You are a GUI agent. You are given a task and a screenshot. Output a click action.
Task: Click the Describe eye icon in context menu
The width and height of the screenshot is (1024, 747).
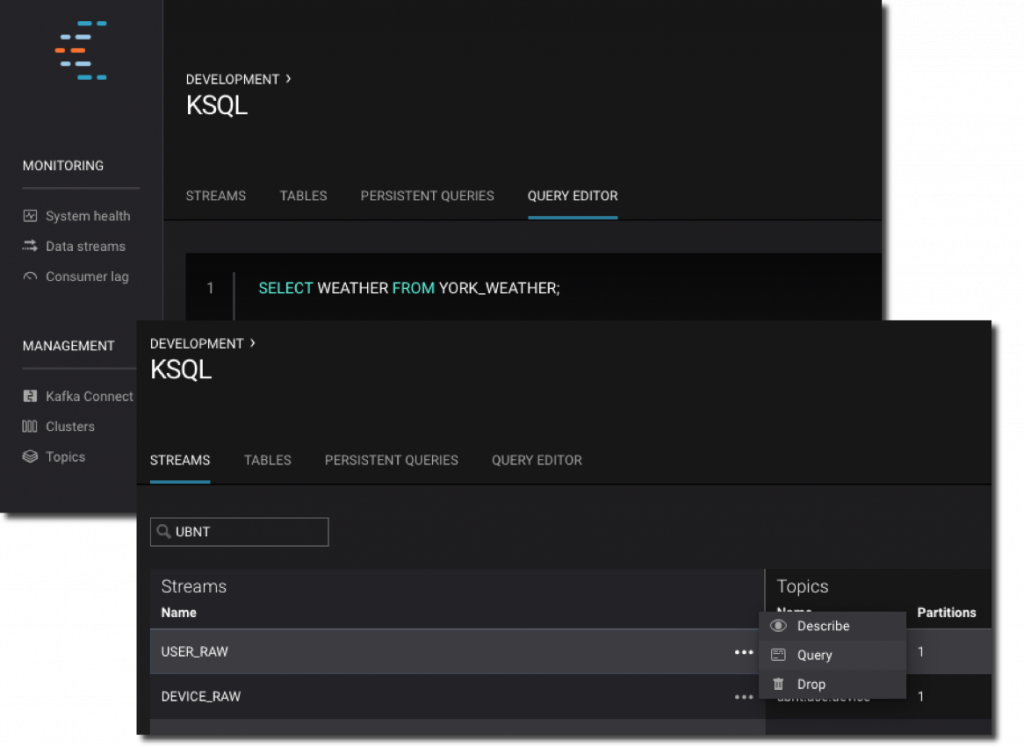(779, 626)
